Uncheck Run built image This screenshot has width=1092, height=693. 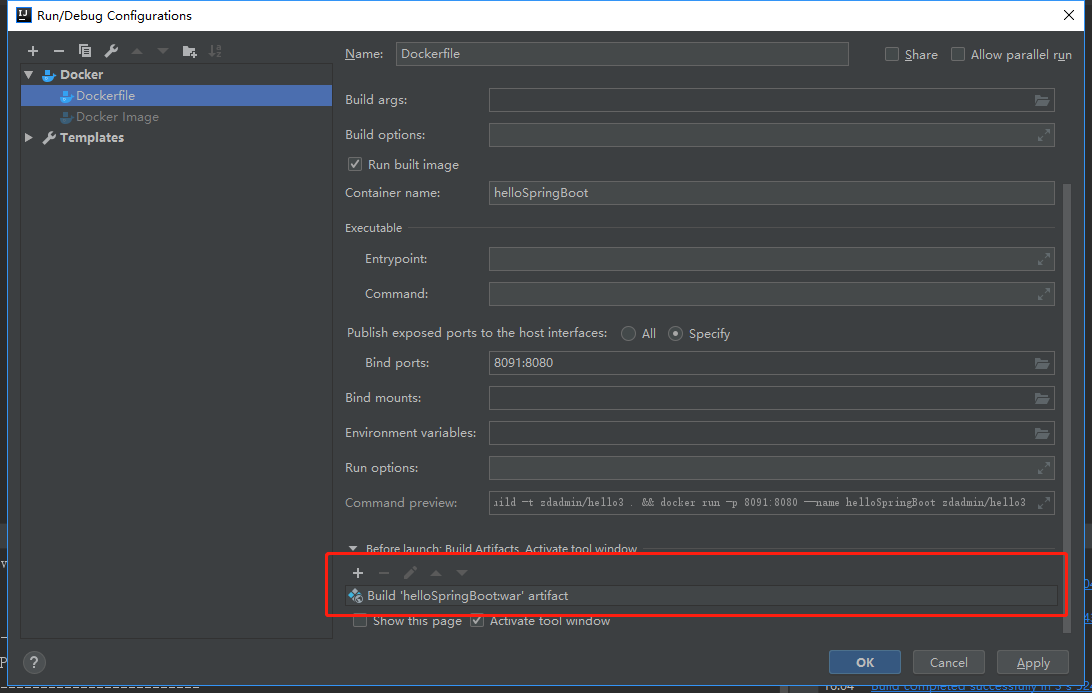tap(354, 164)
